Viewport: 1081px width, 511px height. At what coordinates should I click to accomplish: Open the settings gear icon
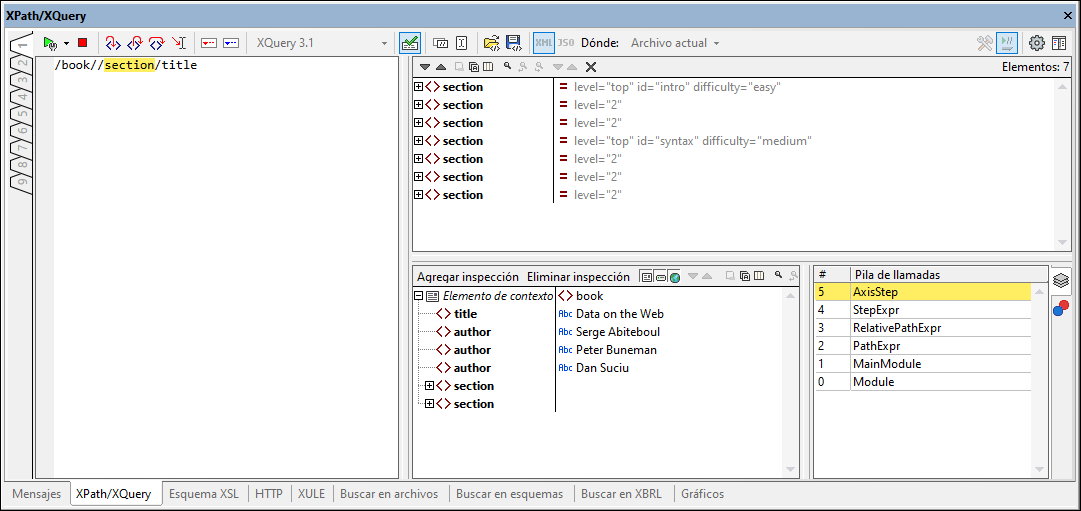pyautogui.click(x=1037, y=43)
